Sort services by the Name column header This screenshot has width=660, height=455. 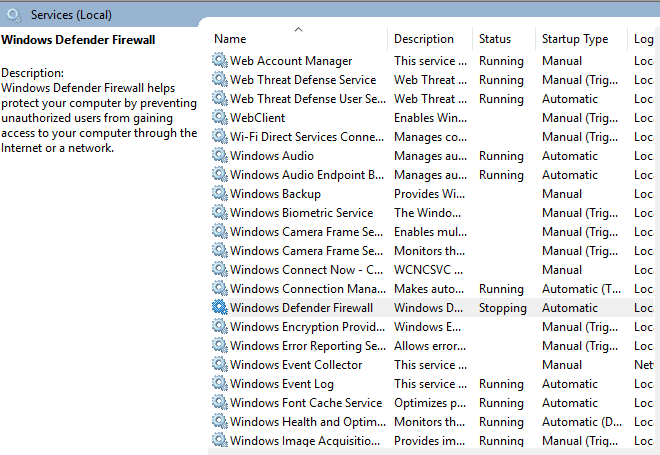[298, 39]
